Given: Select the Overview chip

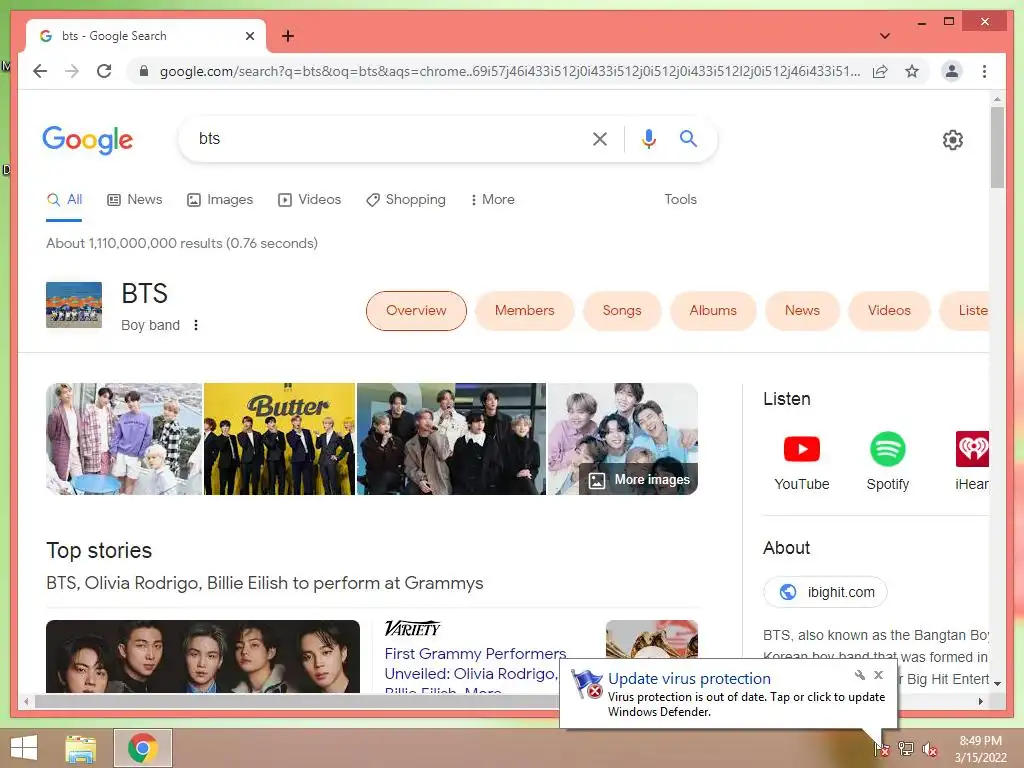Looking at the screenshot, I should click(x=416, y=311).
